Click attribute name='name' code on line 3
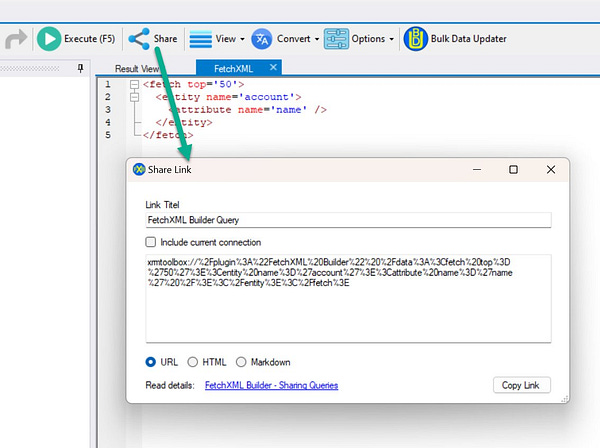This screenshot has width=600, height=448. click(x=248, y=110)
